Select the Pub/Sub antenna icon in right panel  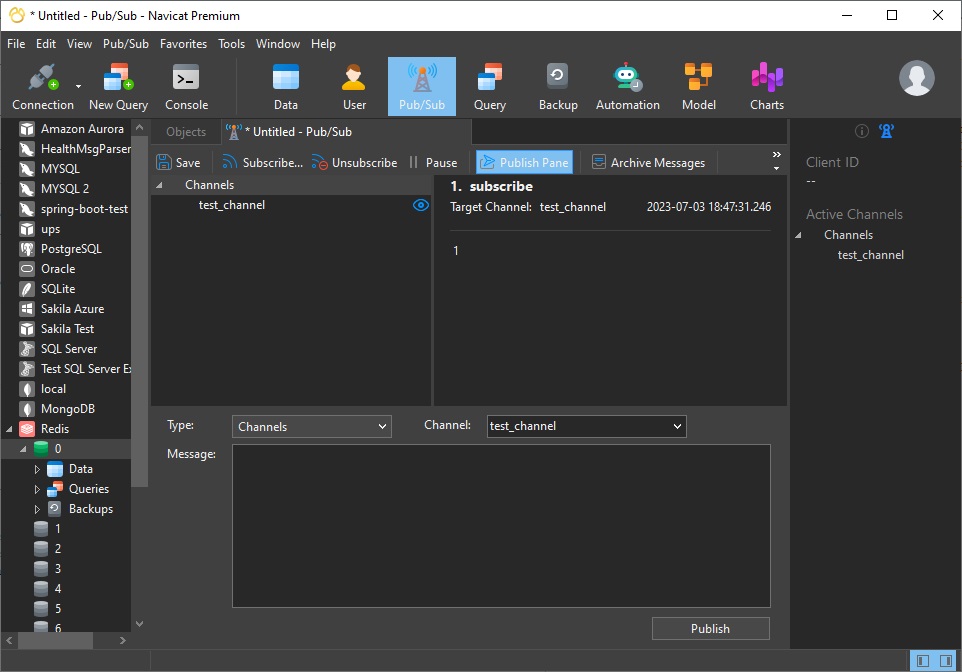click(887, 131)
